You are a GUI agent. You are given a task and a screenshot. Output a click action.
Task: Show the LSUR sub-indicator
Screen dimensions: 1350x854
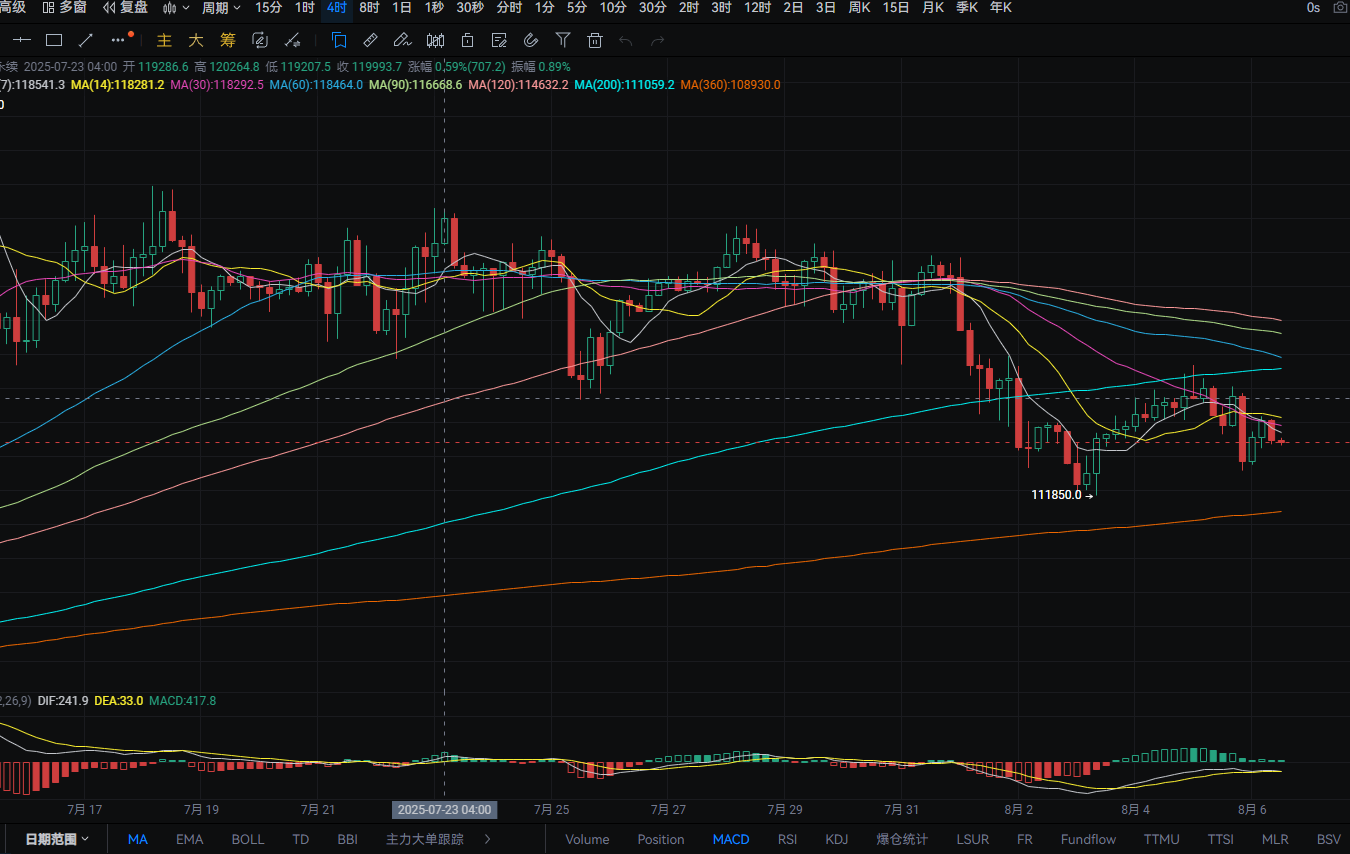click(x=972, y=839)
